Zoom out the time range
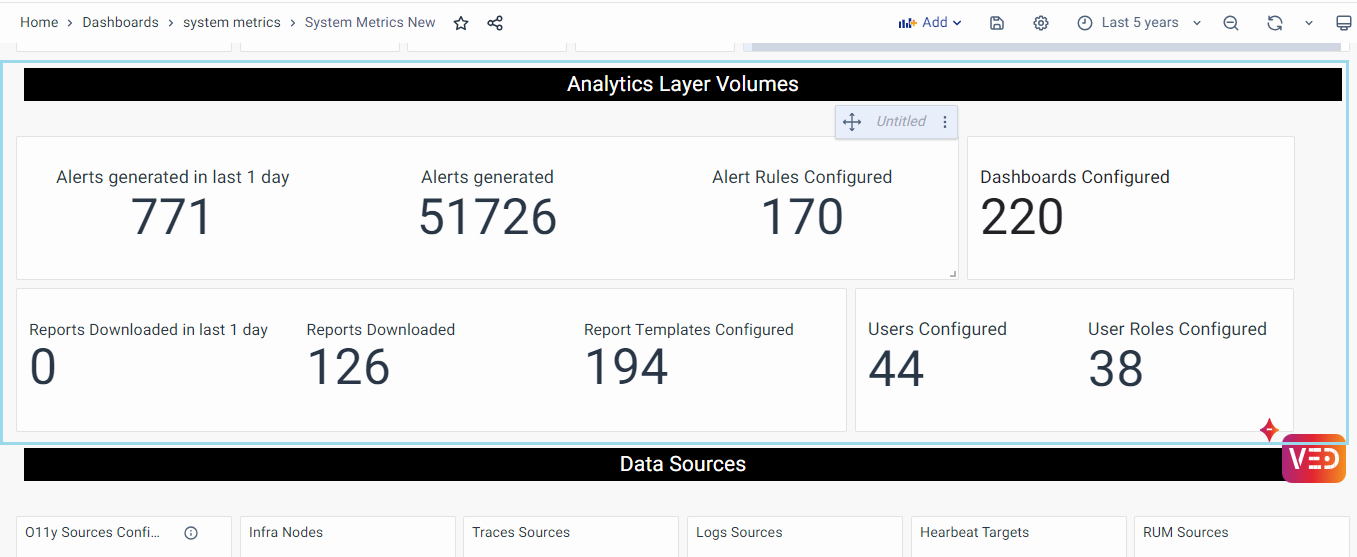1357x557 pixels. (x=1231, y=23)
